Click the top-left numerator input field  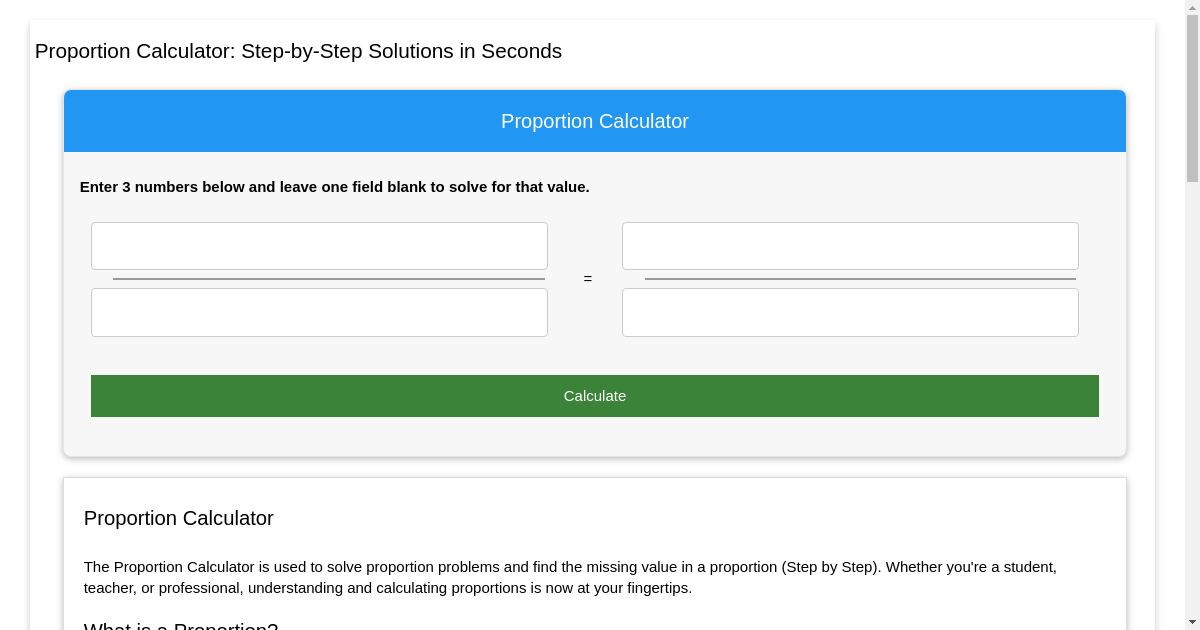319,245
